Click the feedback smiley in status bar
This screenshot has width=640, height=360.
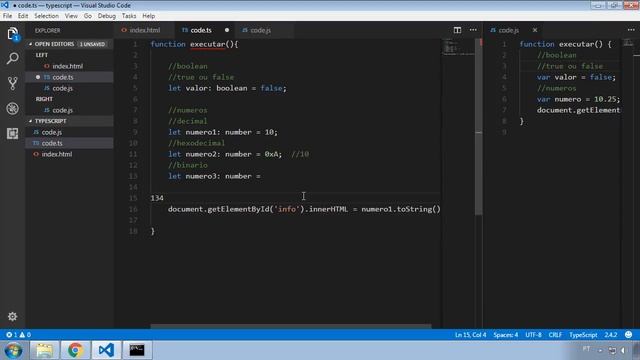[629, 335]
